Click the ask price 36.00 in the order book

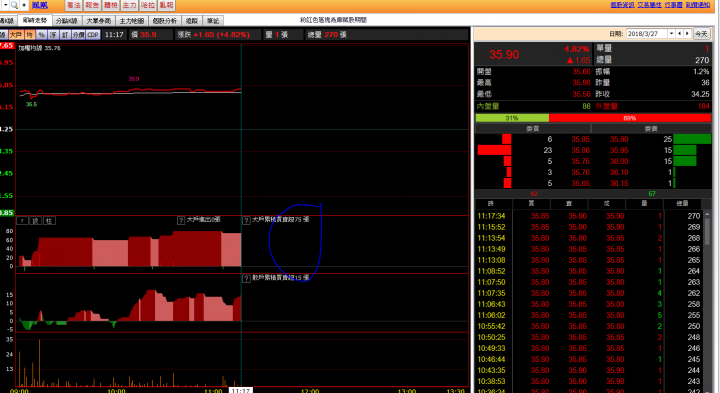point(619,161)
